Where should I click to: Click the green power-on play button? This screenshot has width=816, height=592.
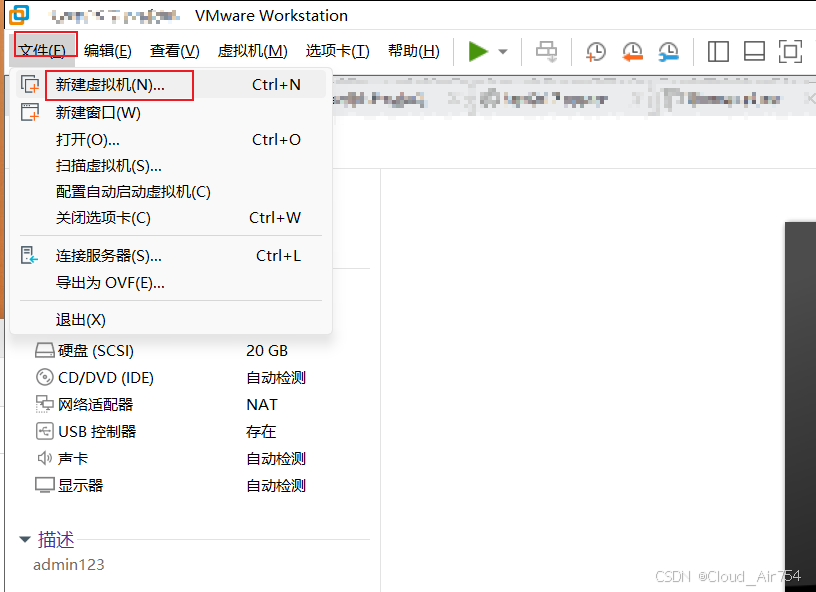(x=478, y=51)
